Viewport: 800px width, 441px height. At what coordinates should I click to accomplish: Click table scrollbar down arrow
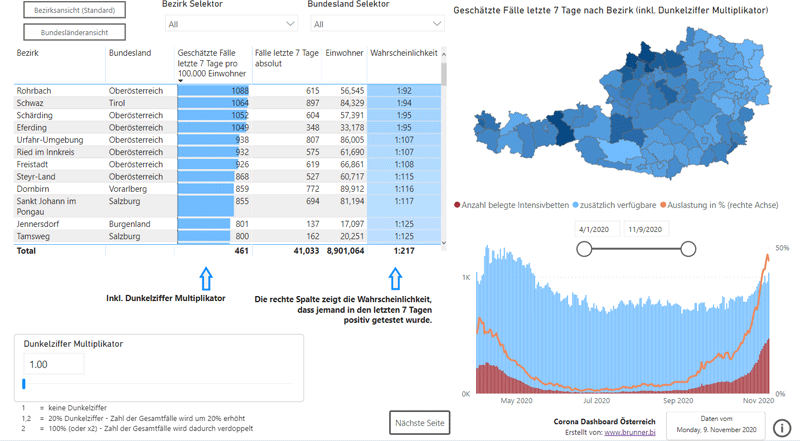443,243
